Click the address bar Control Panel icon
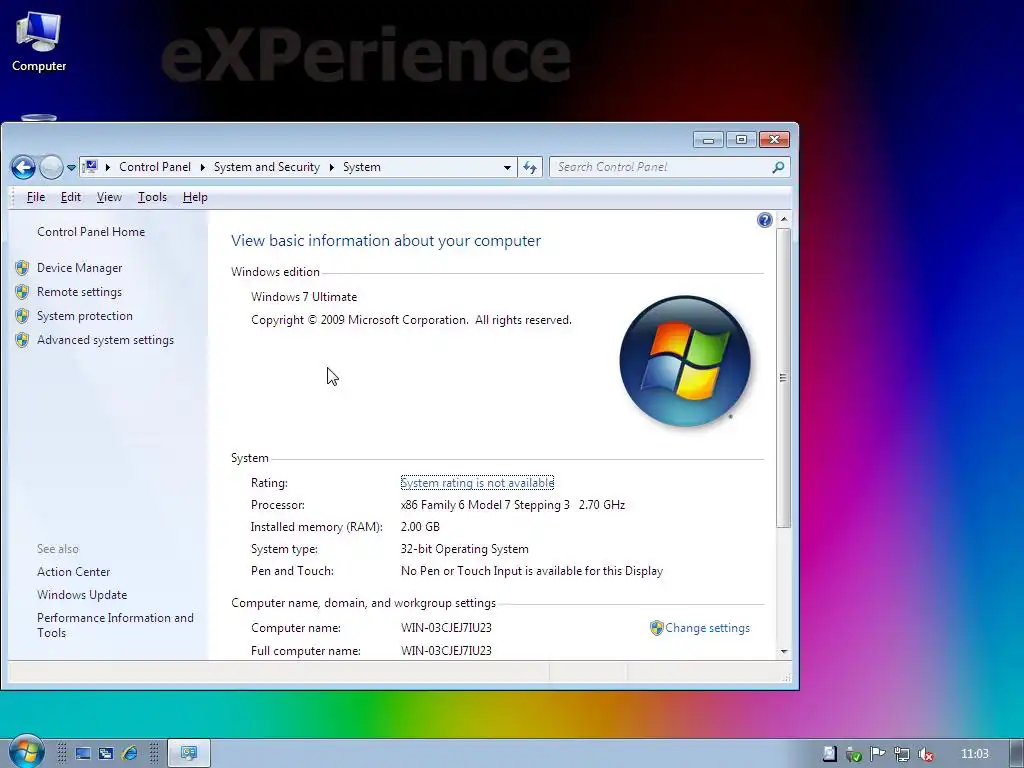The width and height of the screenshot is (1024, 768). 91,167
